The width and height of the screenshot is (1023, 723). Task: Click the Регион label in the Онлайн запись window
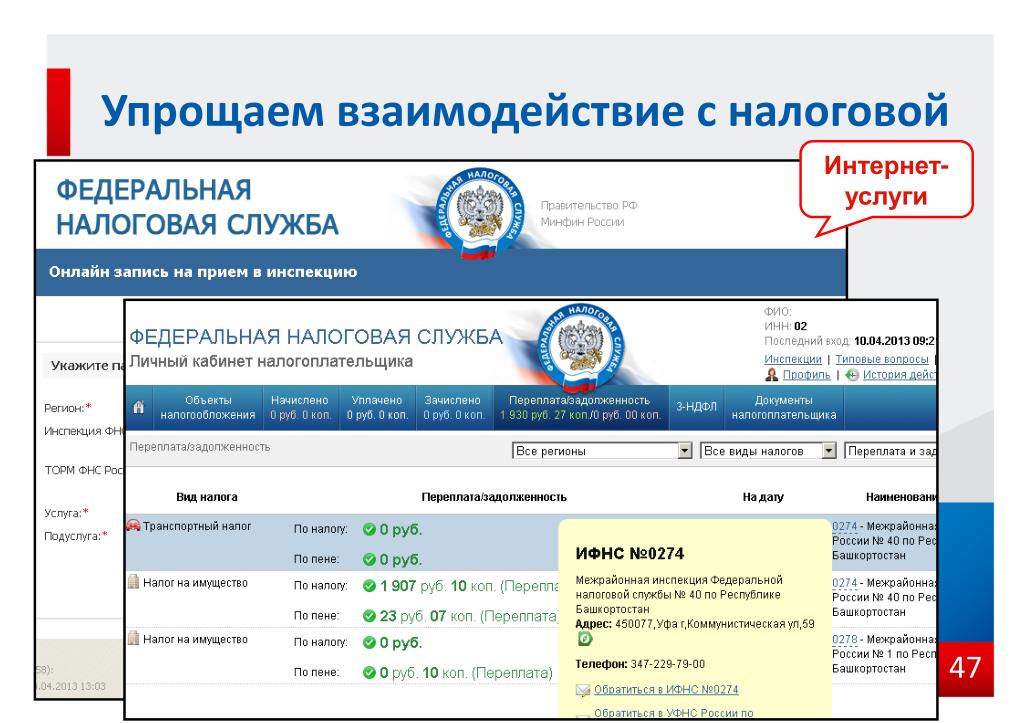[67, 408]
